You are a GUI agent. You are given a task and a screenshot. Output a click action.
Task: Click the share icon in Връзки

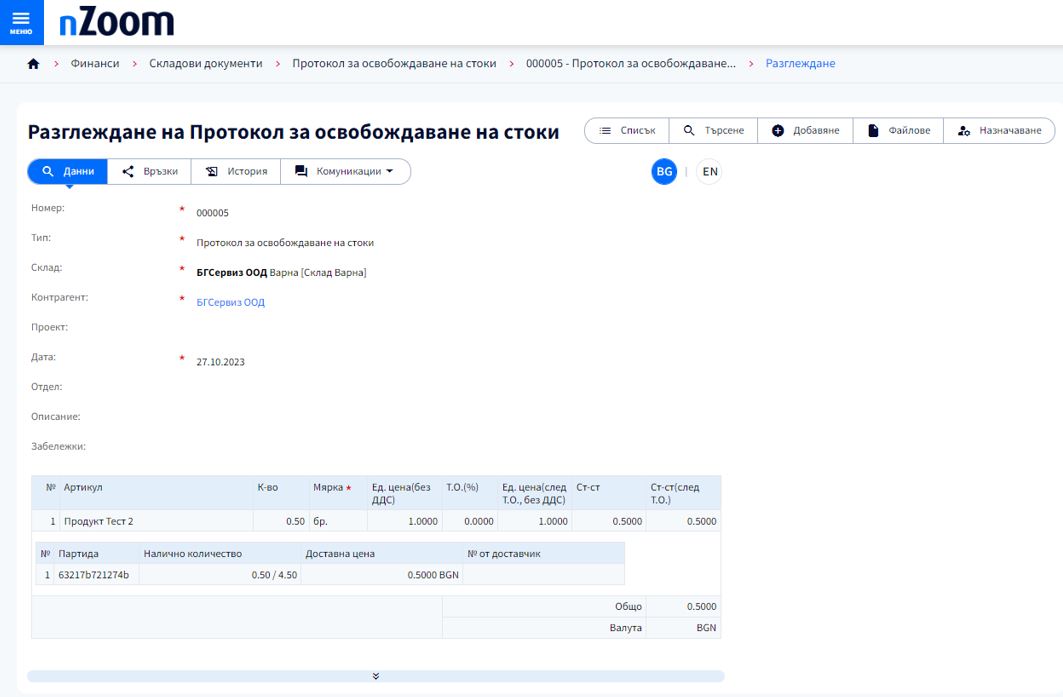127,172
